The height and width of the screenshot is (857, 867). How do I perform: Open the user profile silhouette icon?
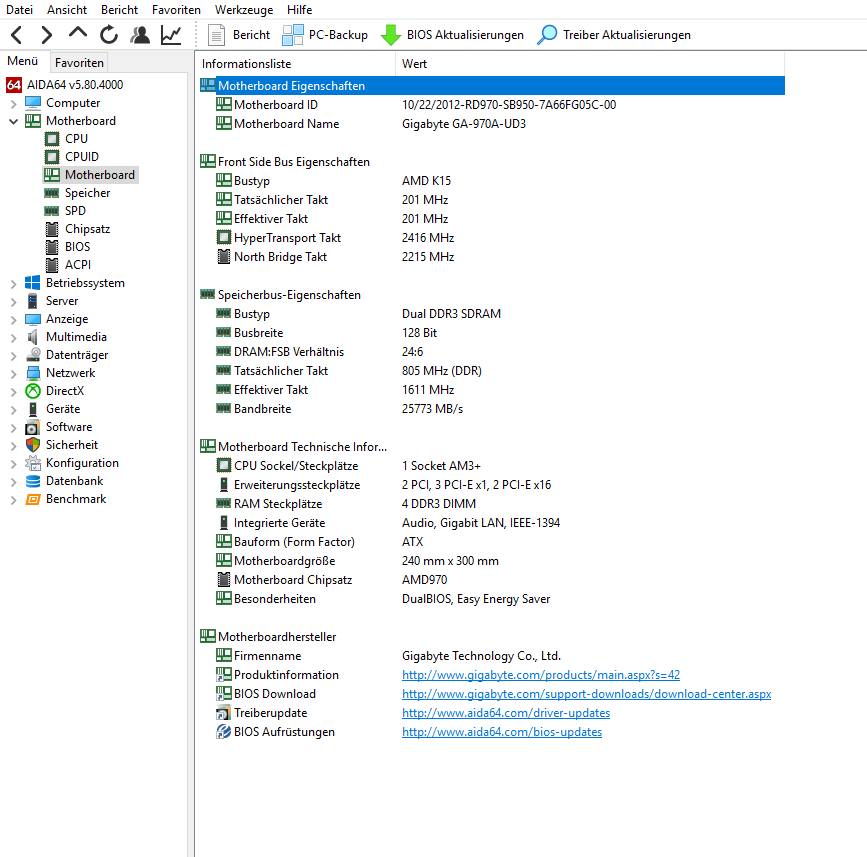tap(140, 35)
